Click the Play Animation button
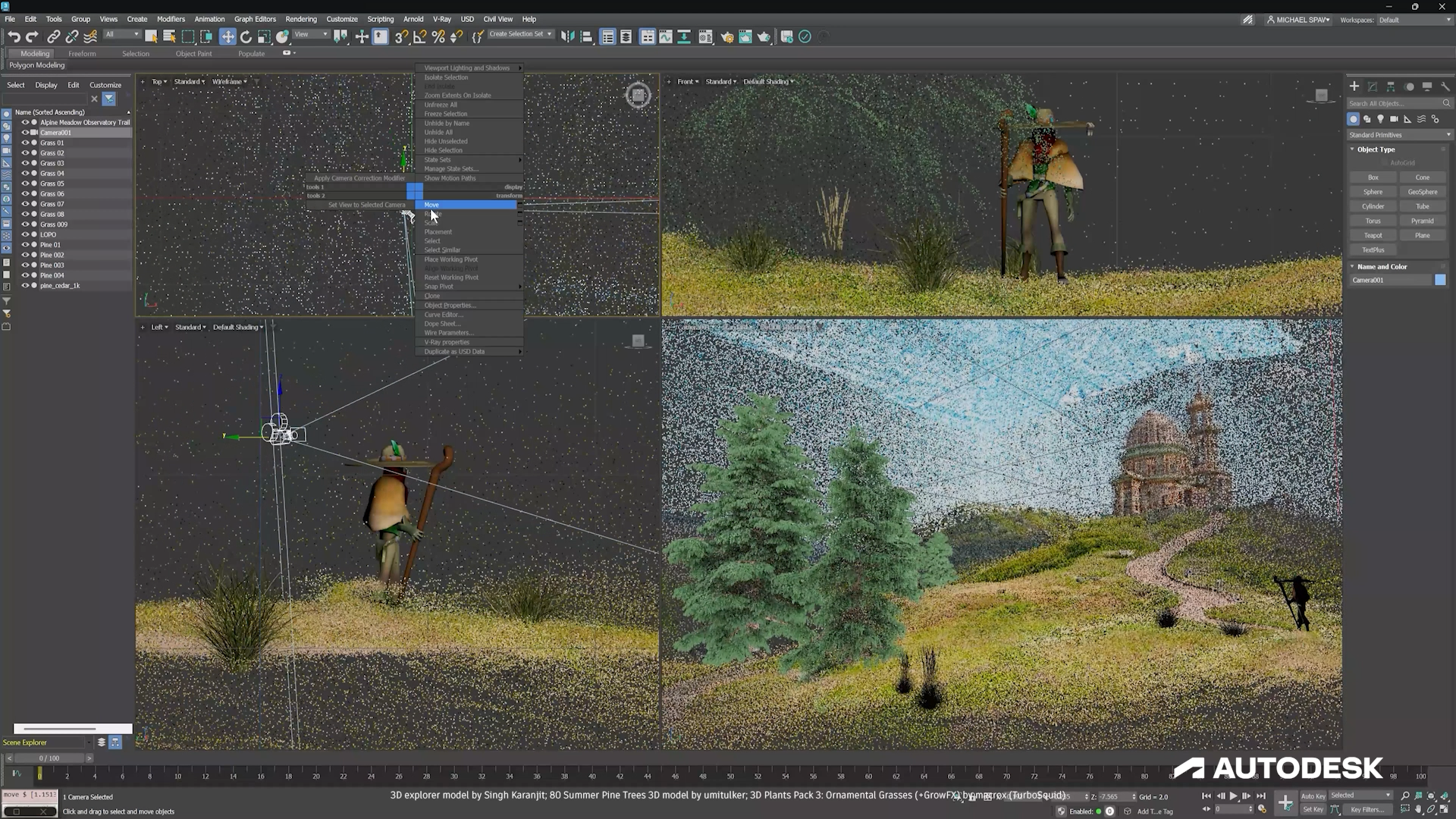 pos(1233,796)
